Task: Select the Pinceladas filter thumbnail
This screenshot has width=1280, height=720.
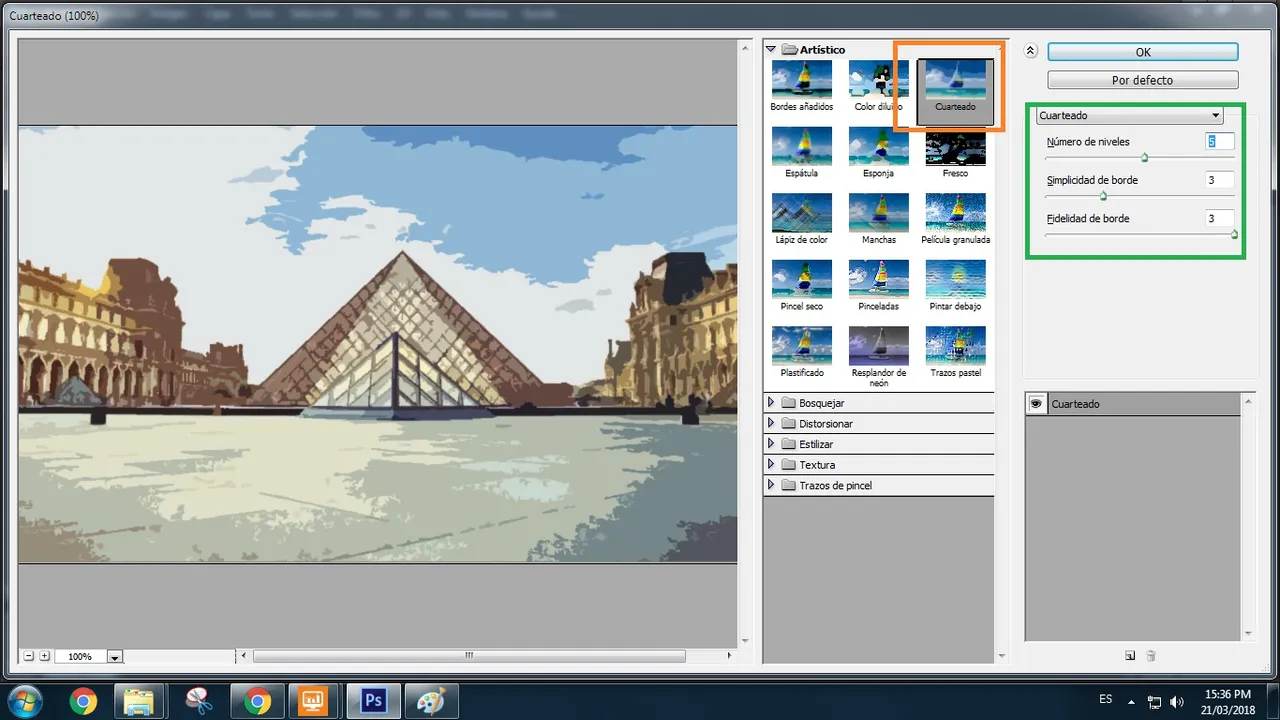Action: (x=878, y=285)
